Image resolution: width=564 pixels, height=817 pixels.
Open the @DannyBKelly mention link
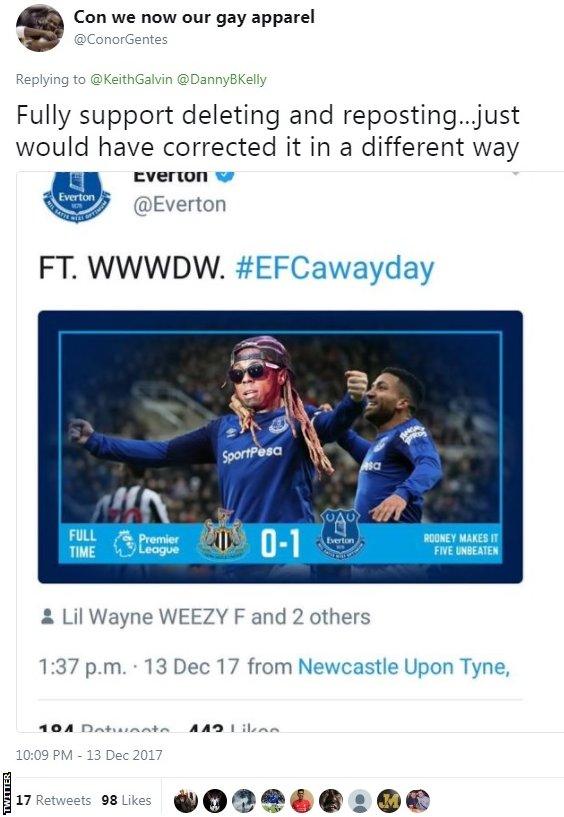coord(222,79)
